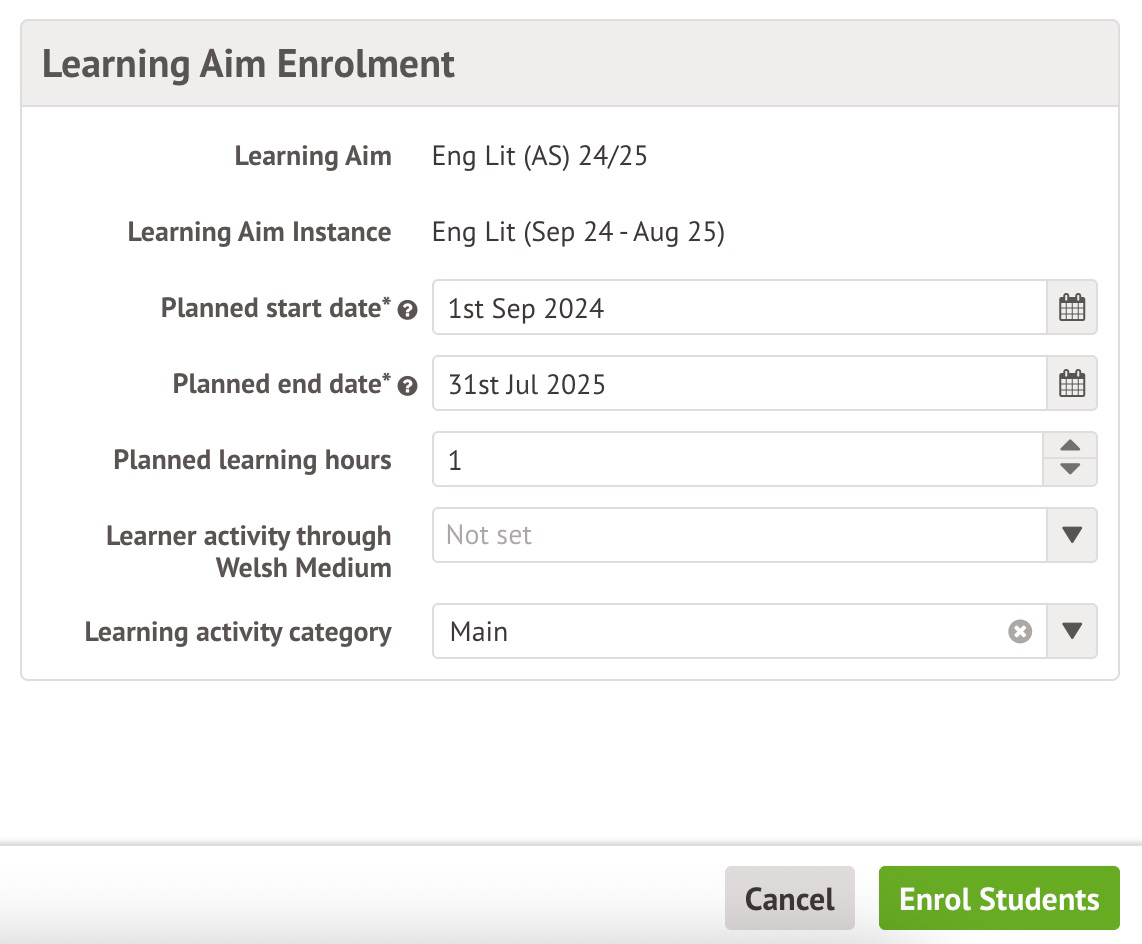Click the green Enrol Students button
The image size is (1142, 944).
[x=998, y=898]
